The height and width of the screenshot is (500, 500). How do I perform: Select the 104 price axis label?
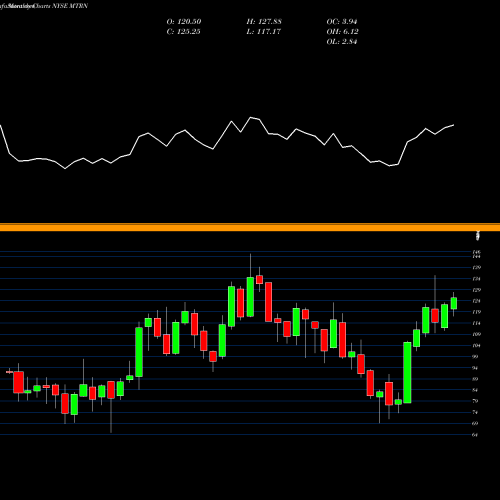(x=477, y=346)
